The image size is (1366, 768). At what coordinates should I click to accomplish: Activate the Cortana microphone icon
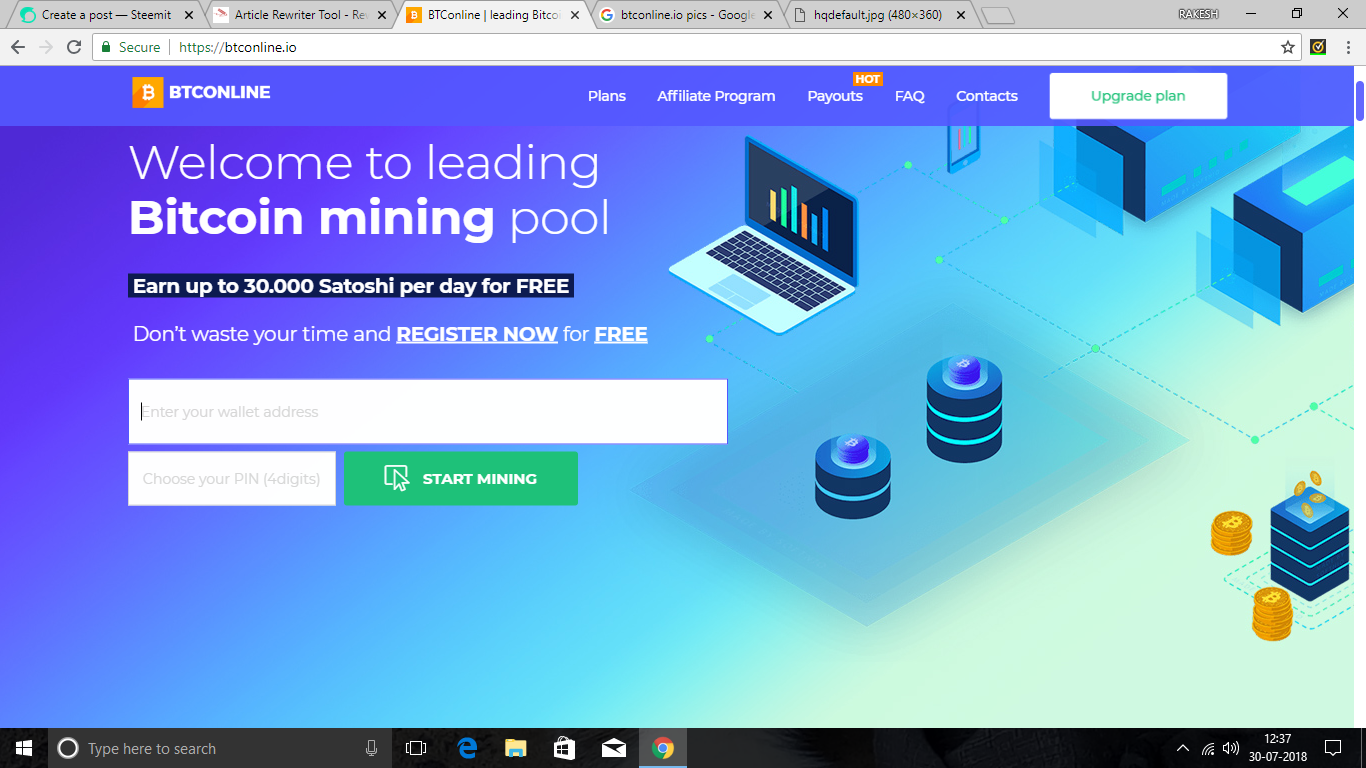coord(371,748)
